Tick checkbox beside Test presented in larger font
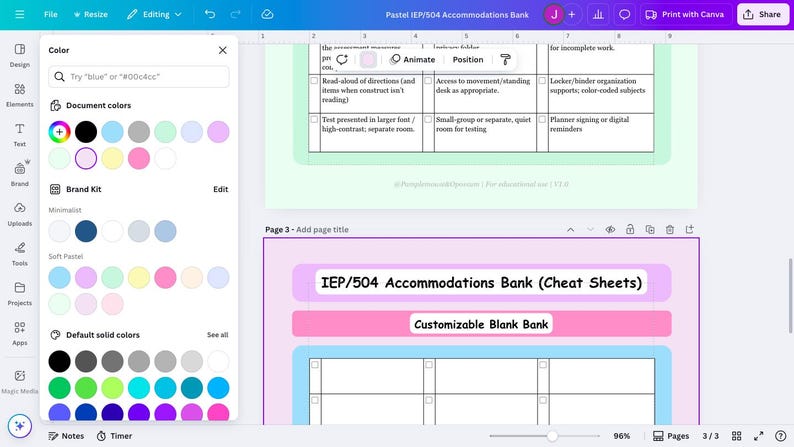Screen dimensions: 794x447 (314, 119)
